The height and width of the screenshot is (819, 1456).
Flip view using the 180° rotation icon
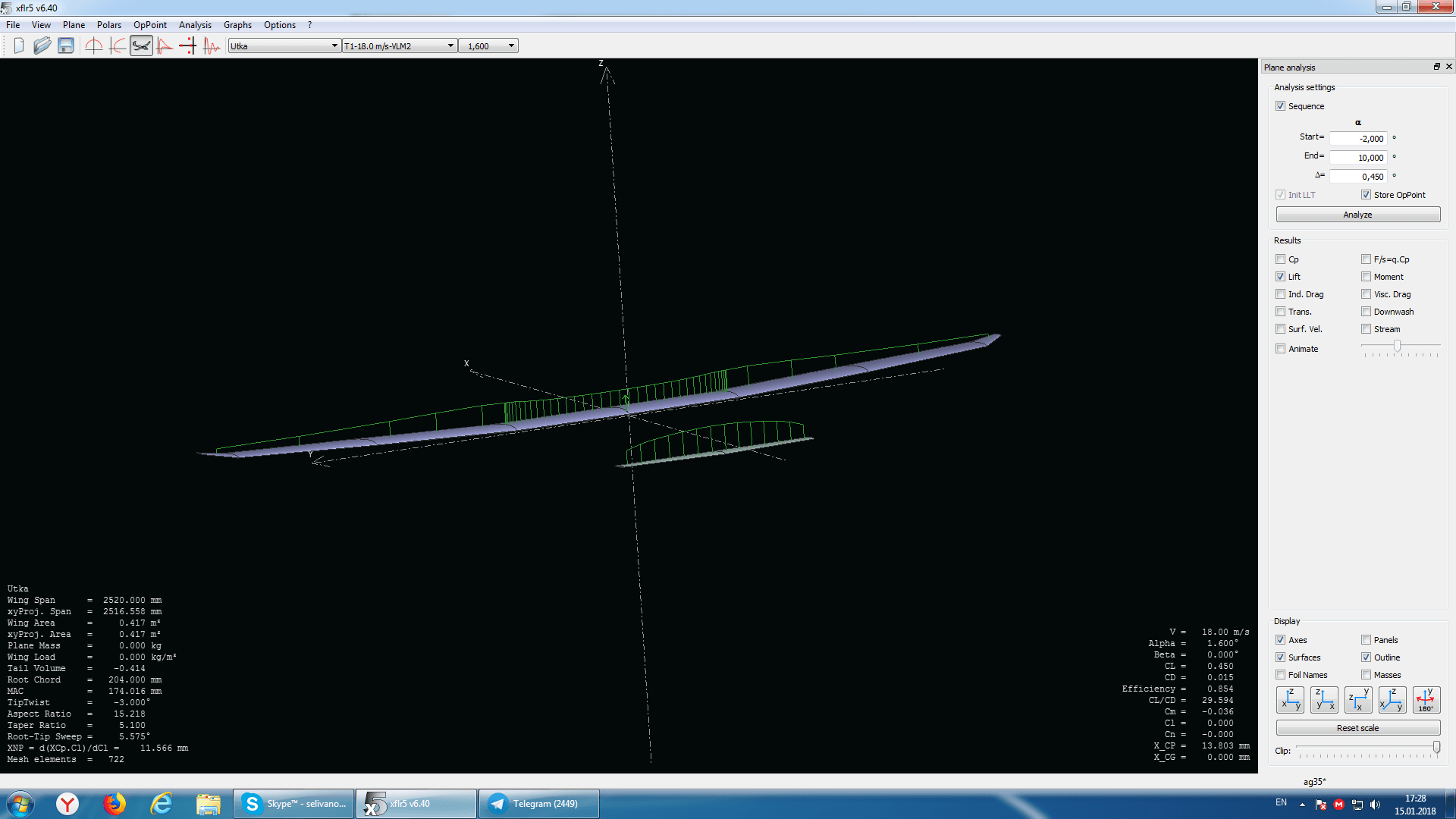[1426, 699]
